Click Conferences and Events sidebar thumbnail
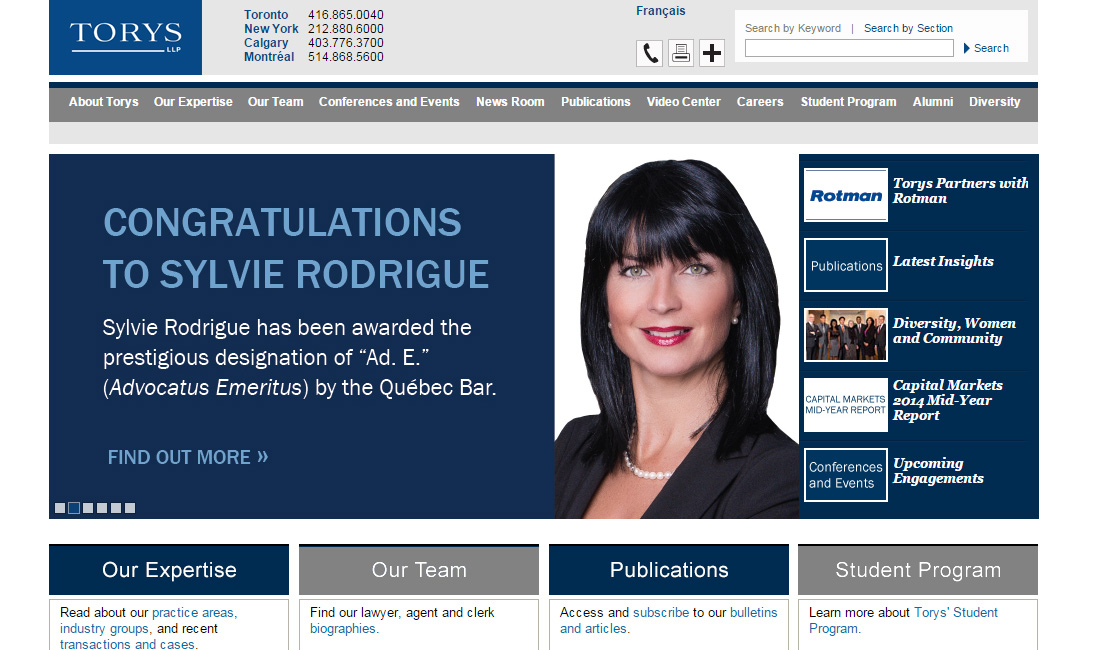The width and height of the screenshot is (1100, 650). pyautogui.click(x=845, y=475)
